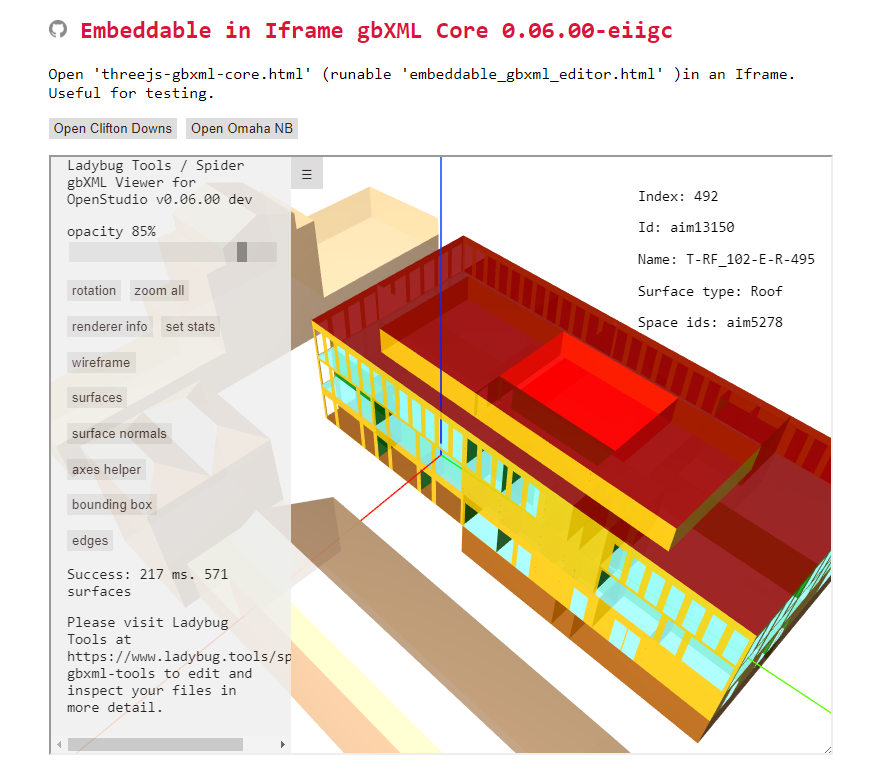Toggle edges rendering

[89, 540]
